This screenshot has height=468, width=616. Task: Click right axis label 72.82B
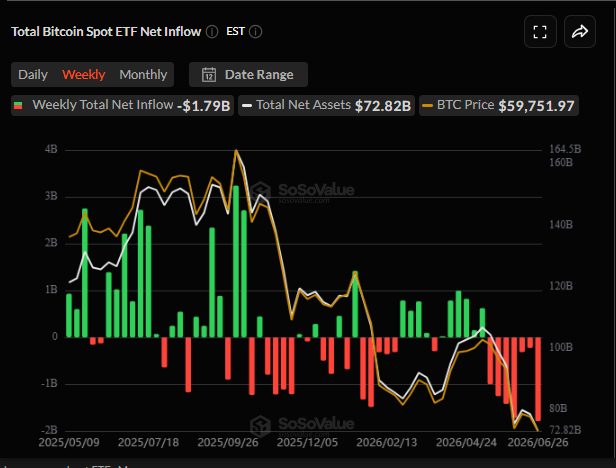565,429
